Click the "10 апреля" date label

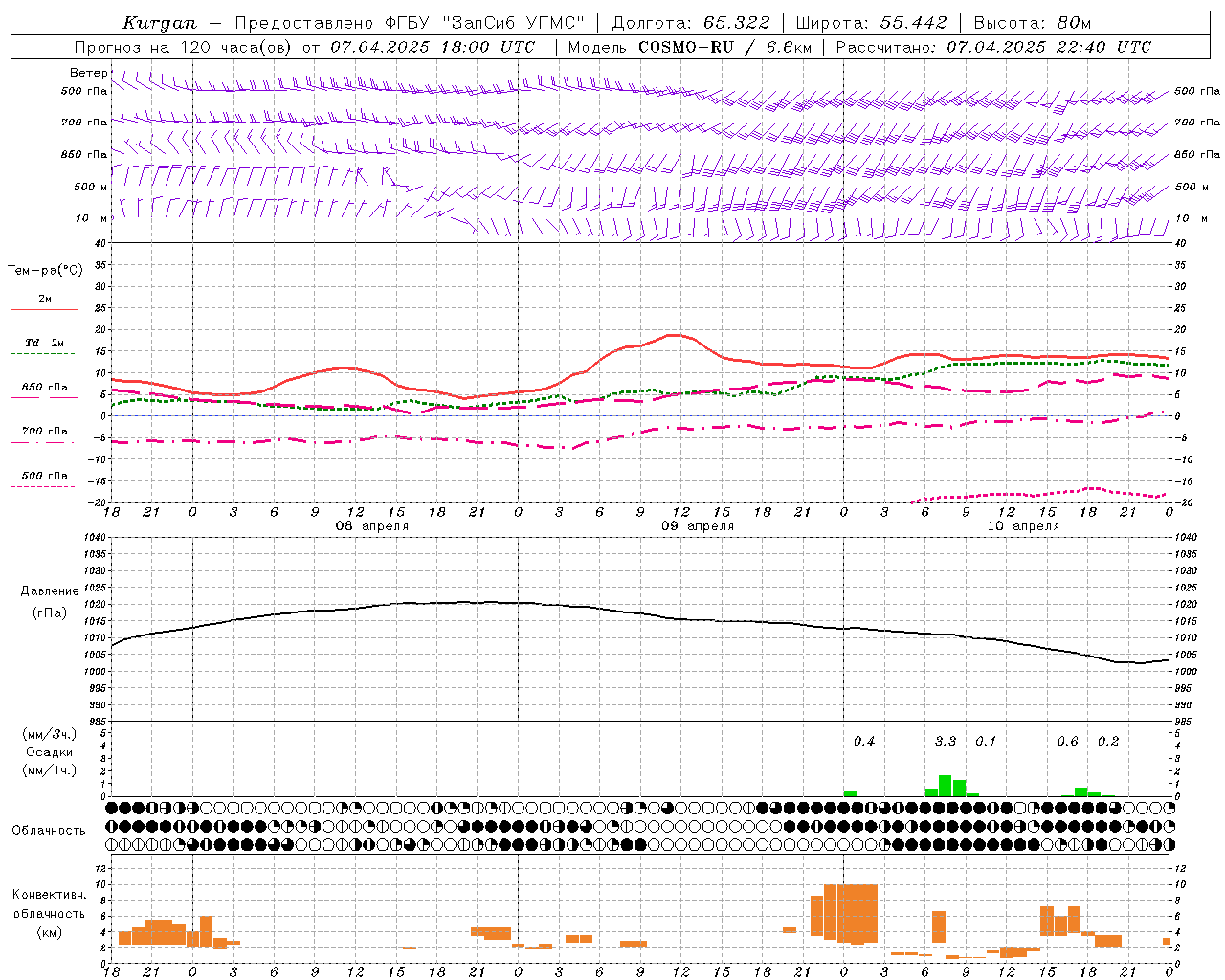[1023, 526]
